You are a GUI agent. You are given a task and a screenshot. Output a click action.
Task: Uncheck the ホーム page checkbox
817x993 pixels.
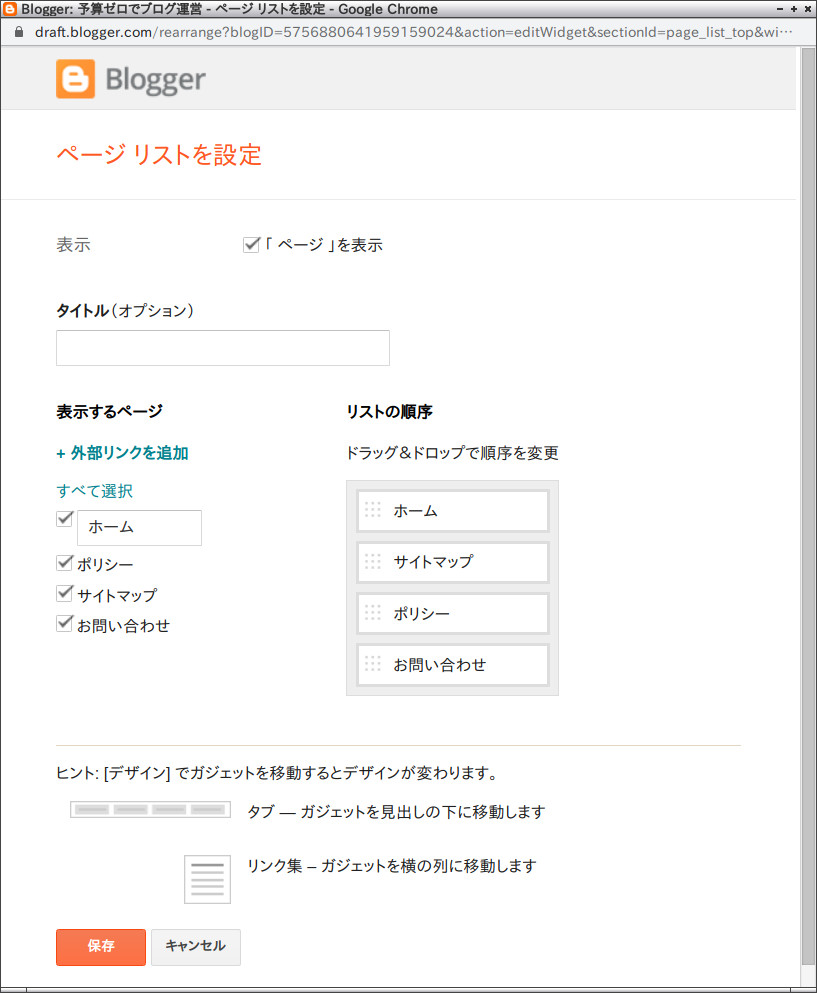(x=65, y=519)
